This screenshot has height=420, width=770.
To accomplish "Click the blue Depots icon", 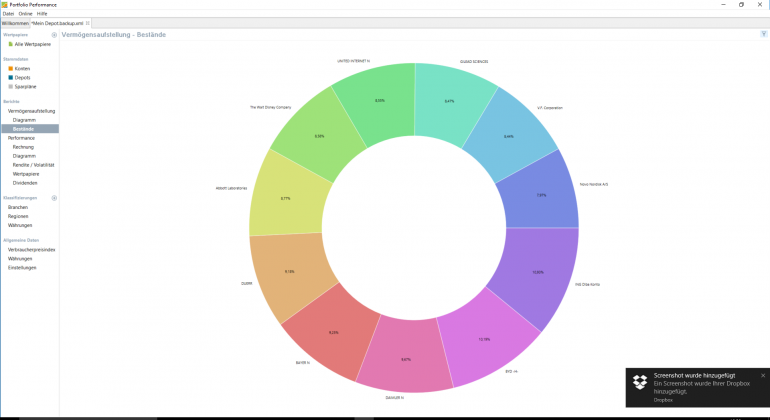I will tap(10, 77).
